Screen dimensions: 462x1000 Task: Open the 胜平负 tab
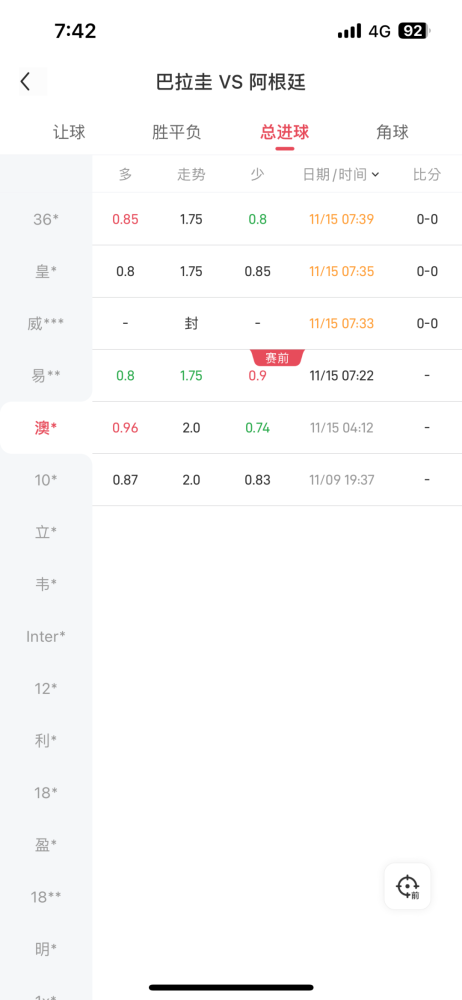pyautogui.click(x=177, y=133)
